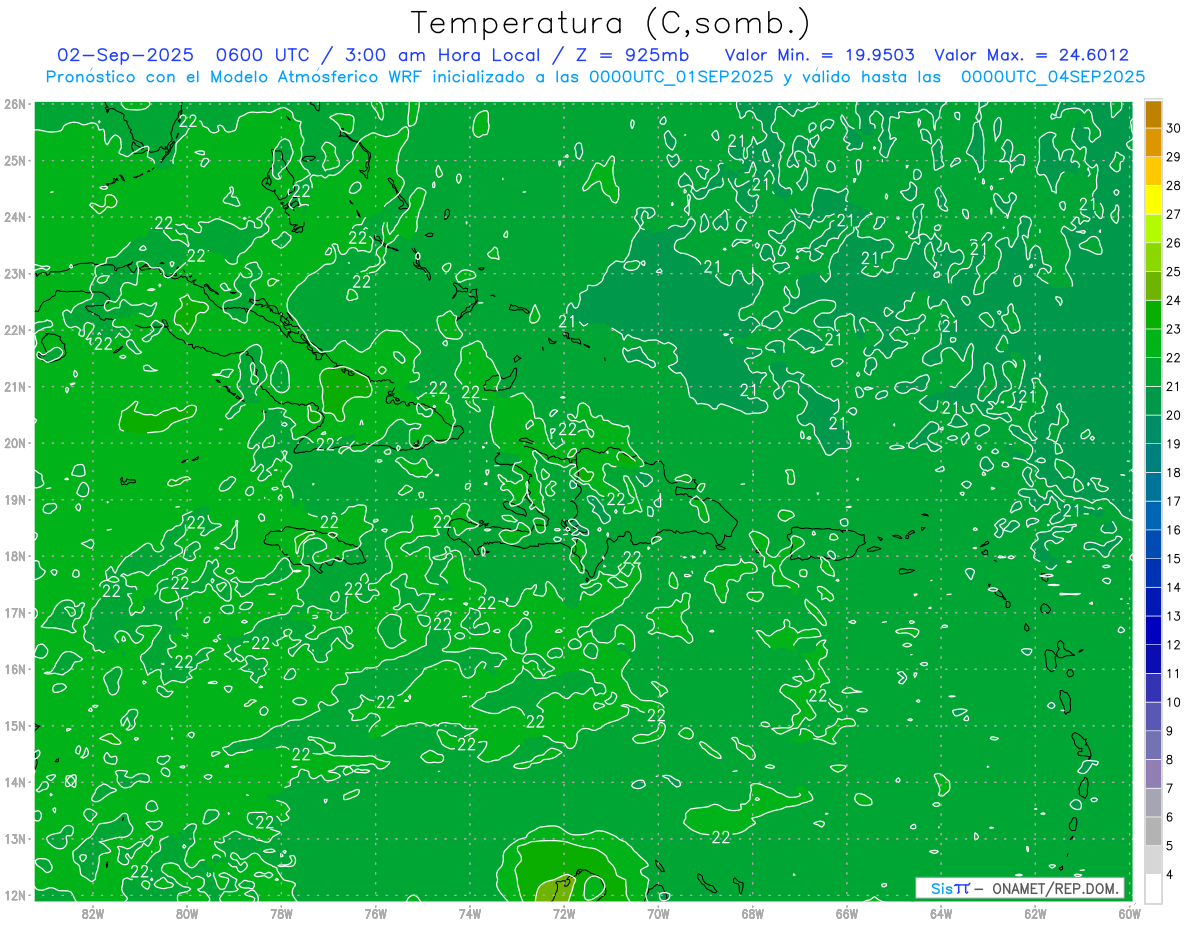
Task: Select the purple swatch between labels 7 and 8
Action: point(1153,773)
